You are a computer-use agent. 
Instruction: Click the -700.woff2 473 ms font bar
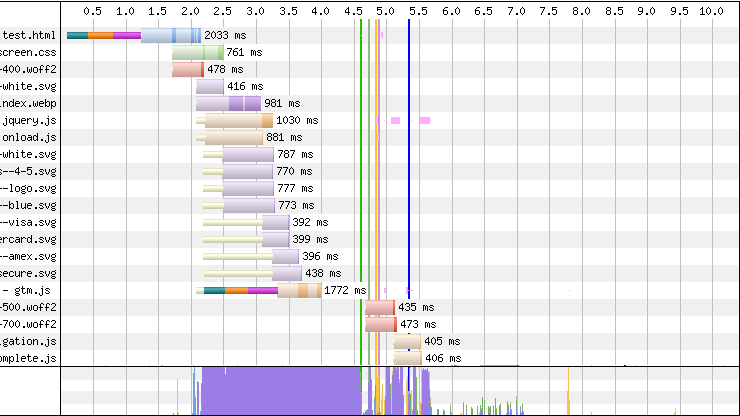click(380, 324)
